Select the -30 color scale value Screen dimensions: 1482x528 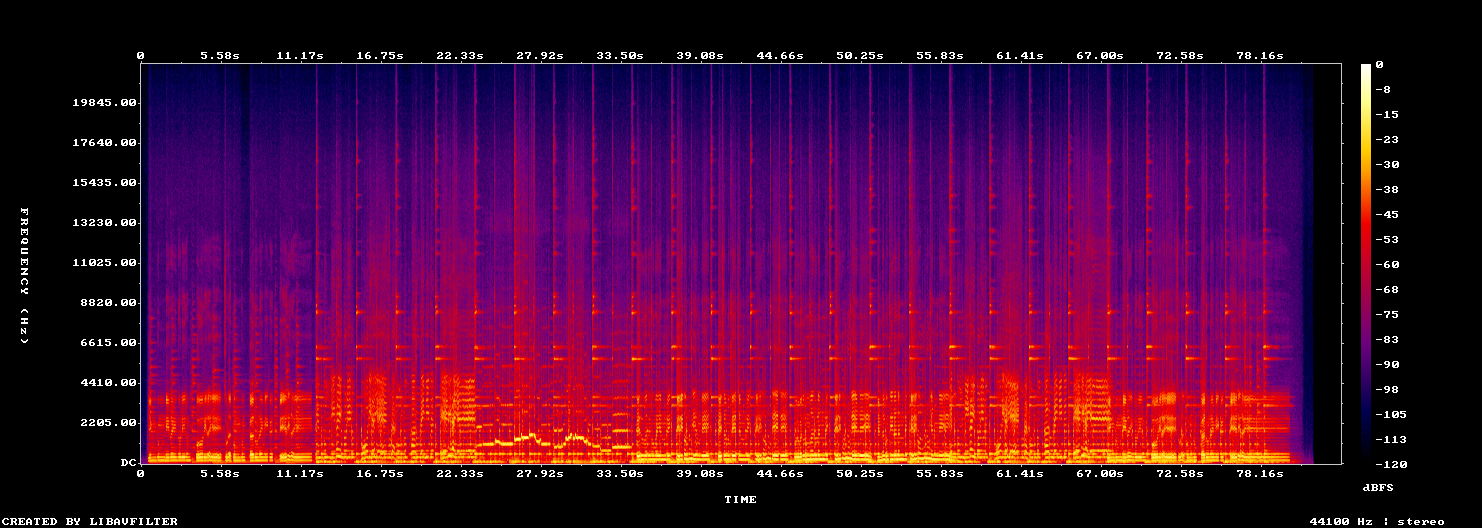coord(1387,165)
